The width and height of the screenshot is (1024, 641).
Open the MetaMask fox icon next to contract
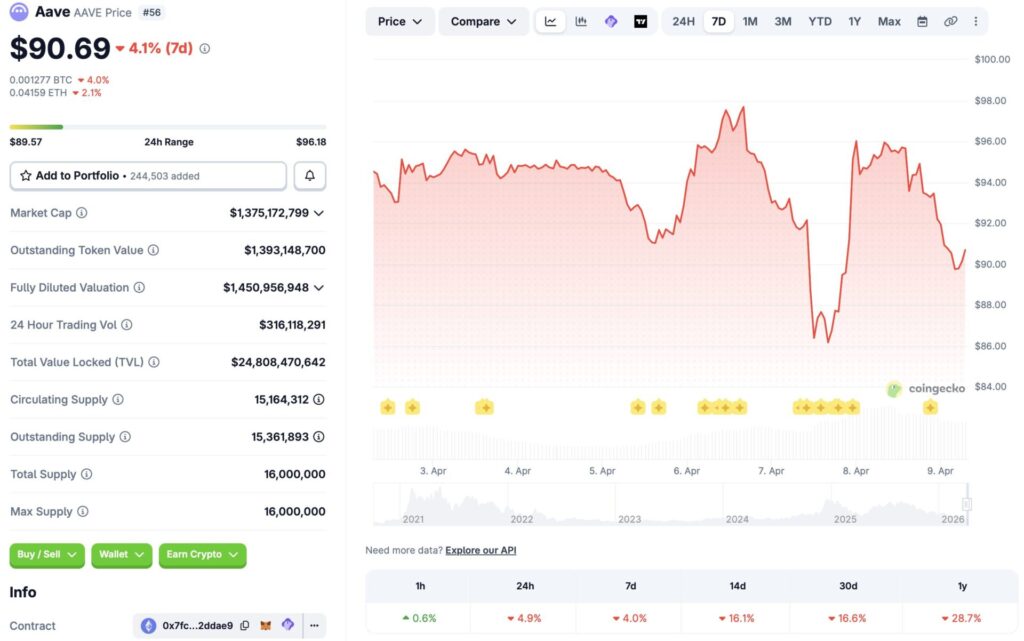(267, 625)
